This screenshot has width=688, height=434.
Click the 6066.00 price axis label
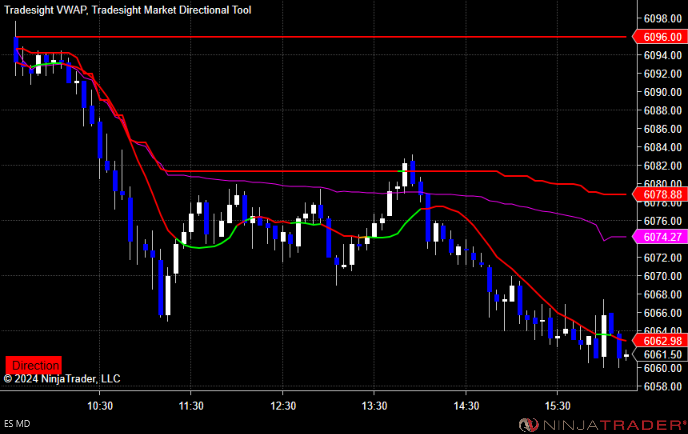[663, 313]
